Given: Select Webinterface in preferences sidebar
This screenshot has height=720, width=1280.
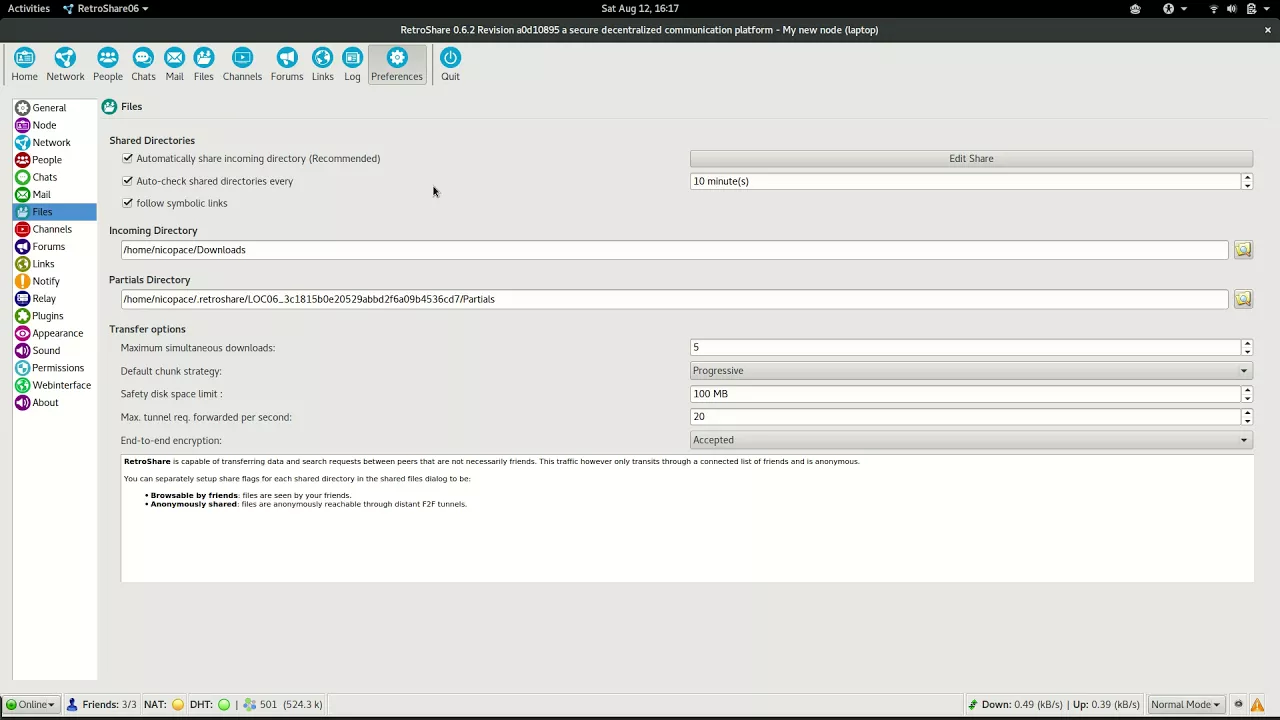Looking at the screenshot, I should pyautogui.click(x=54, y=385).
